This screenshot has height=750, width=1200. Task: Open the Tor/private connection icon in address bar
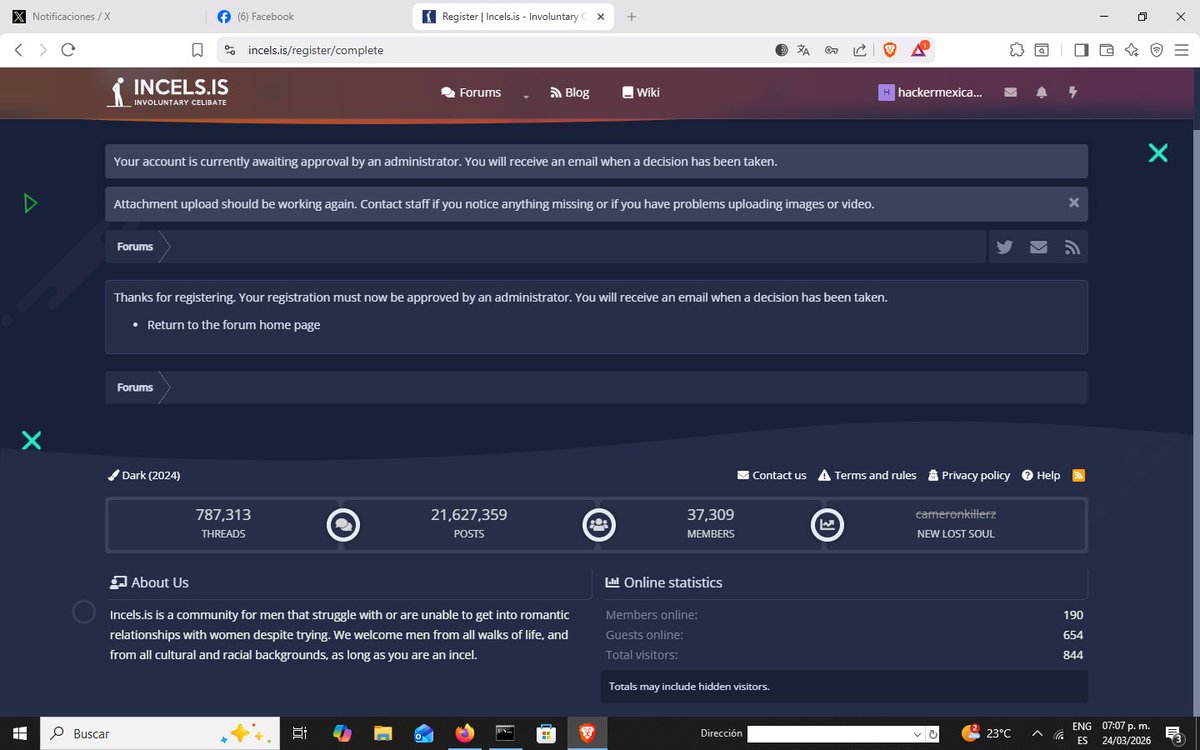pyautogui.click(x=782, y=50)
